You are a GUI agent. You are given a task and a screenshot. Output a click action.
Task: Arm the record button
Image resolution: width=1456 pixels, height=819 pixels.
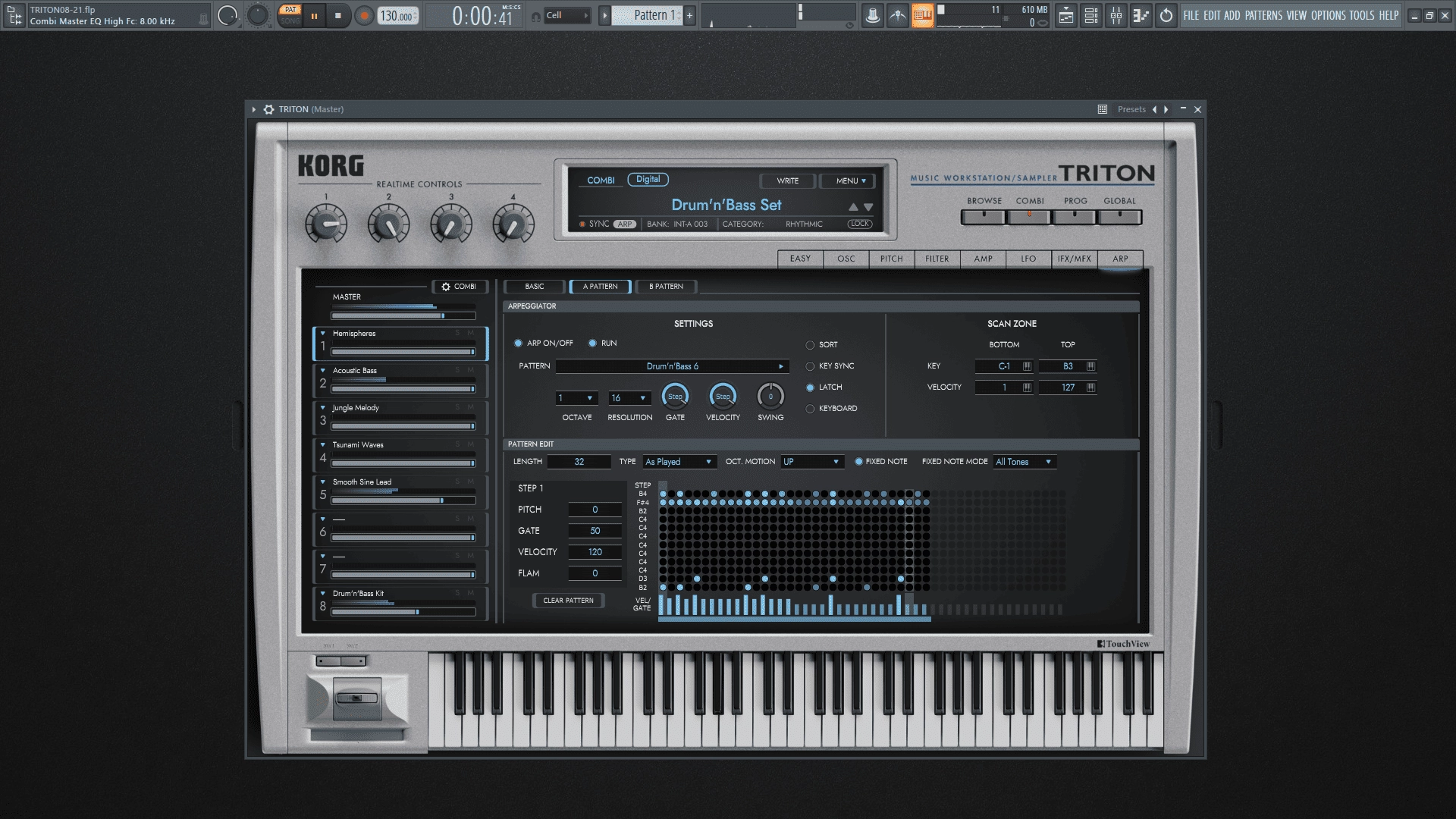364,15
